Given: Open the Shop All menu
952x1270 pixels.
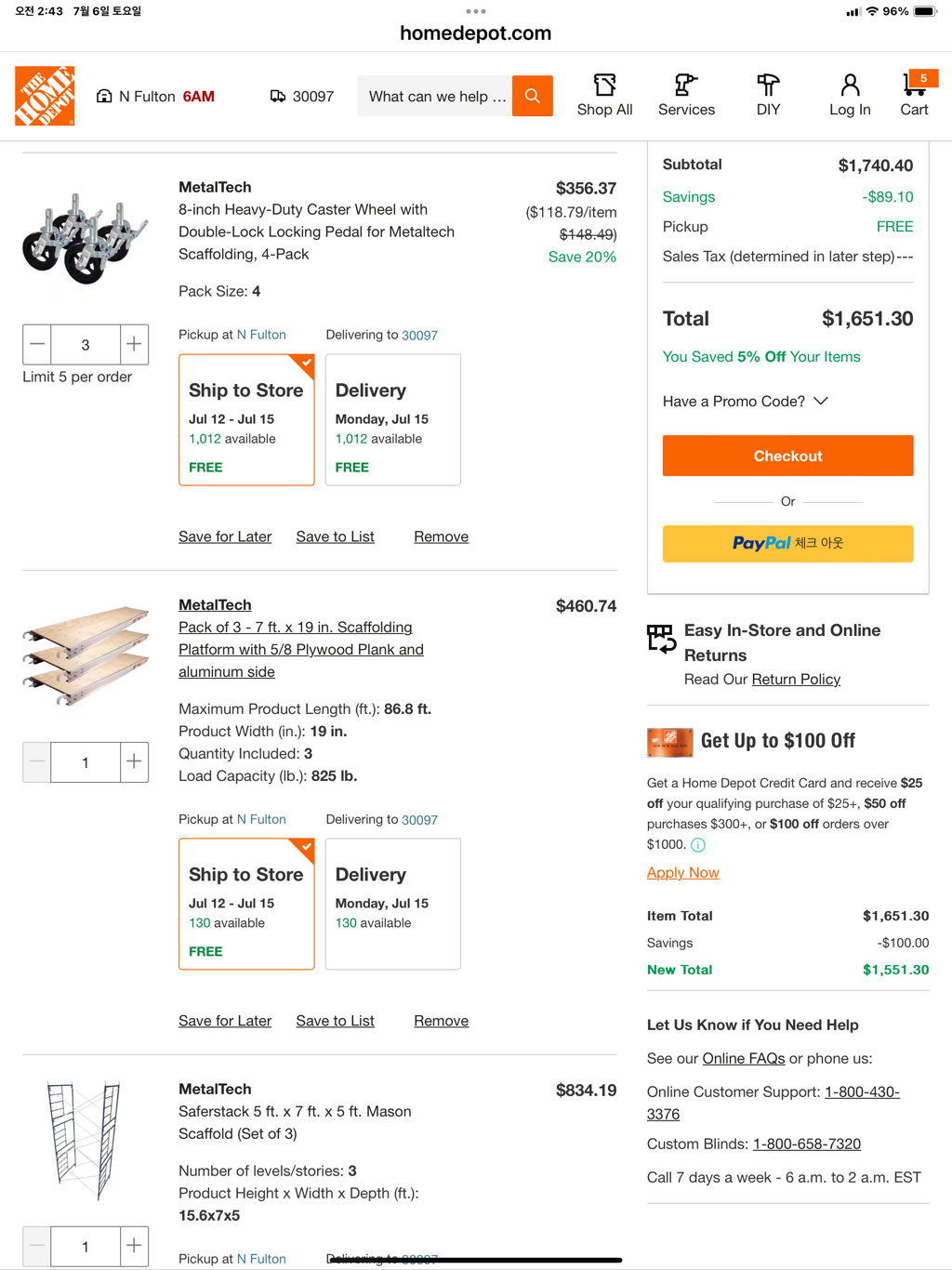Looking at the screenshot, I should point(604,96).
